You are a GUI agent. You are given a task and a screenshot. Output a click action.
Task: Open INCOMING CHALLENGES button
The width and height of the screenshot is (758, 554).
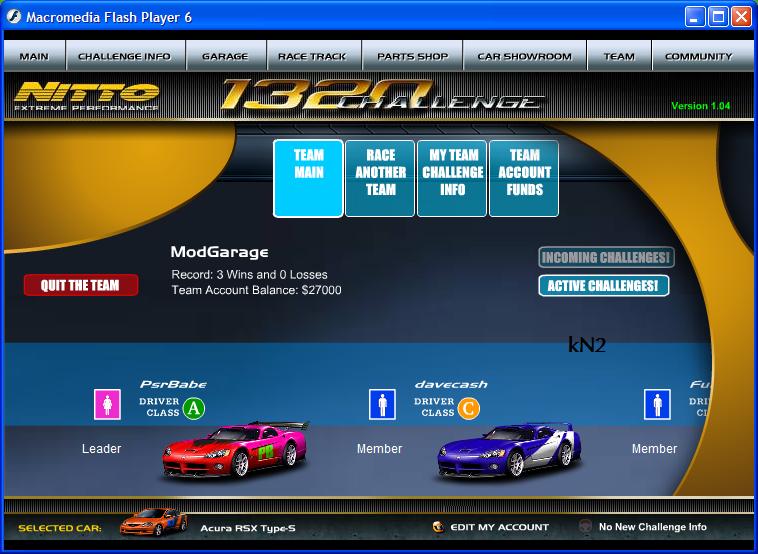tap(606, 257)
